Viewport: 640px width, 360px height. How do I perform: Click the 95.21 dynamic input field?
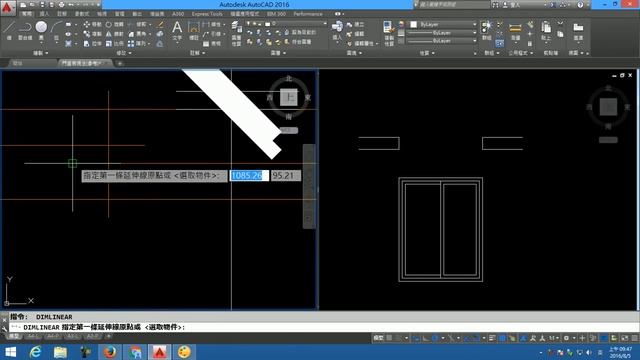click(x=285, y=176)
